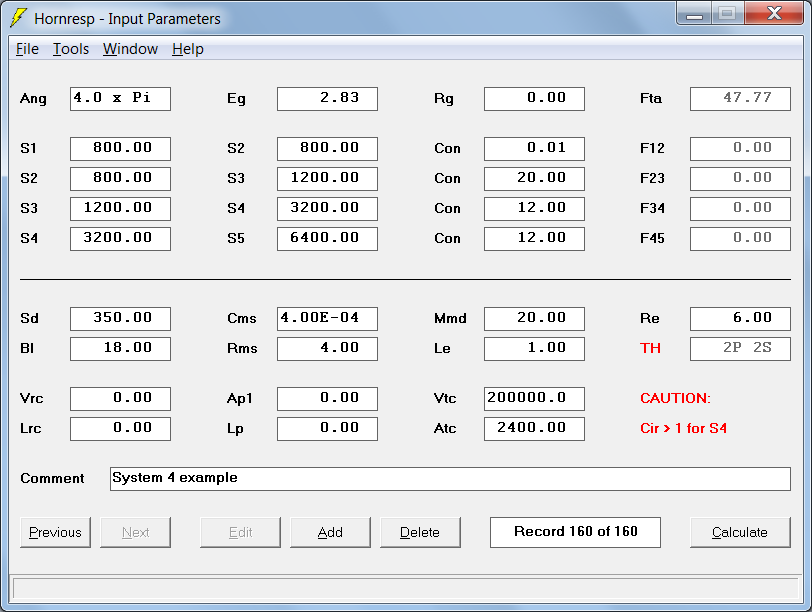Click the Rms field with 4.00
812x612 pixels.
point(327,348)
